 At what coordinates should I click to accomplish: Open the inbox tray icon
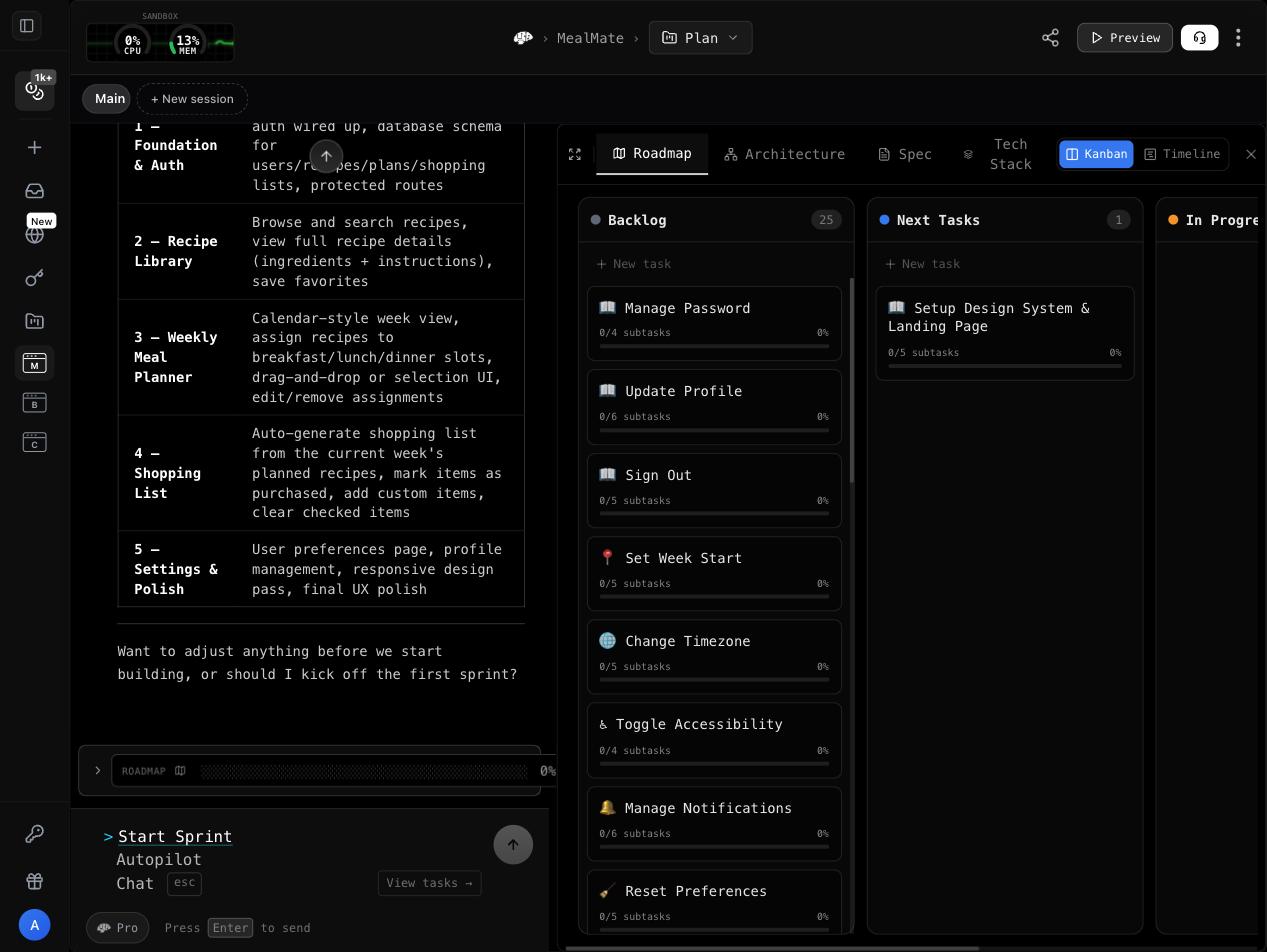tap(34, 191)
